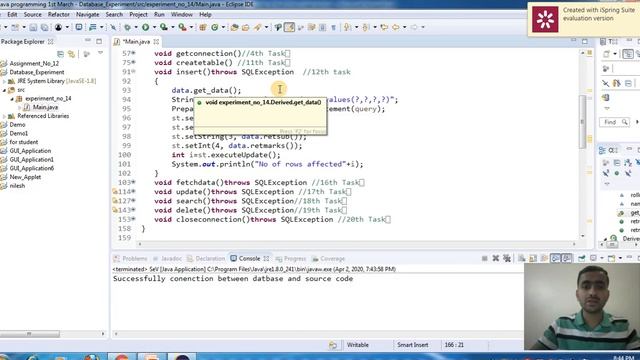Click the Last Edit Location icon
The image size is (640, 360).
click(x=384, y=27)
